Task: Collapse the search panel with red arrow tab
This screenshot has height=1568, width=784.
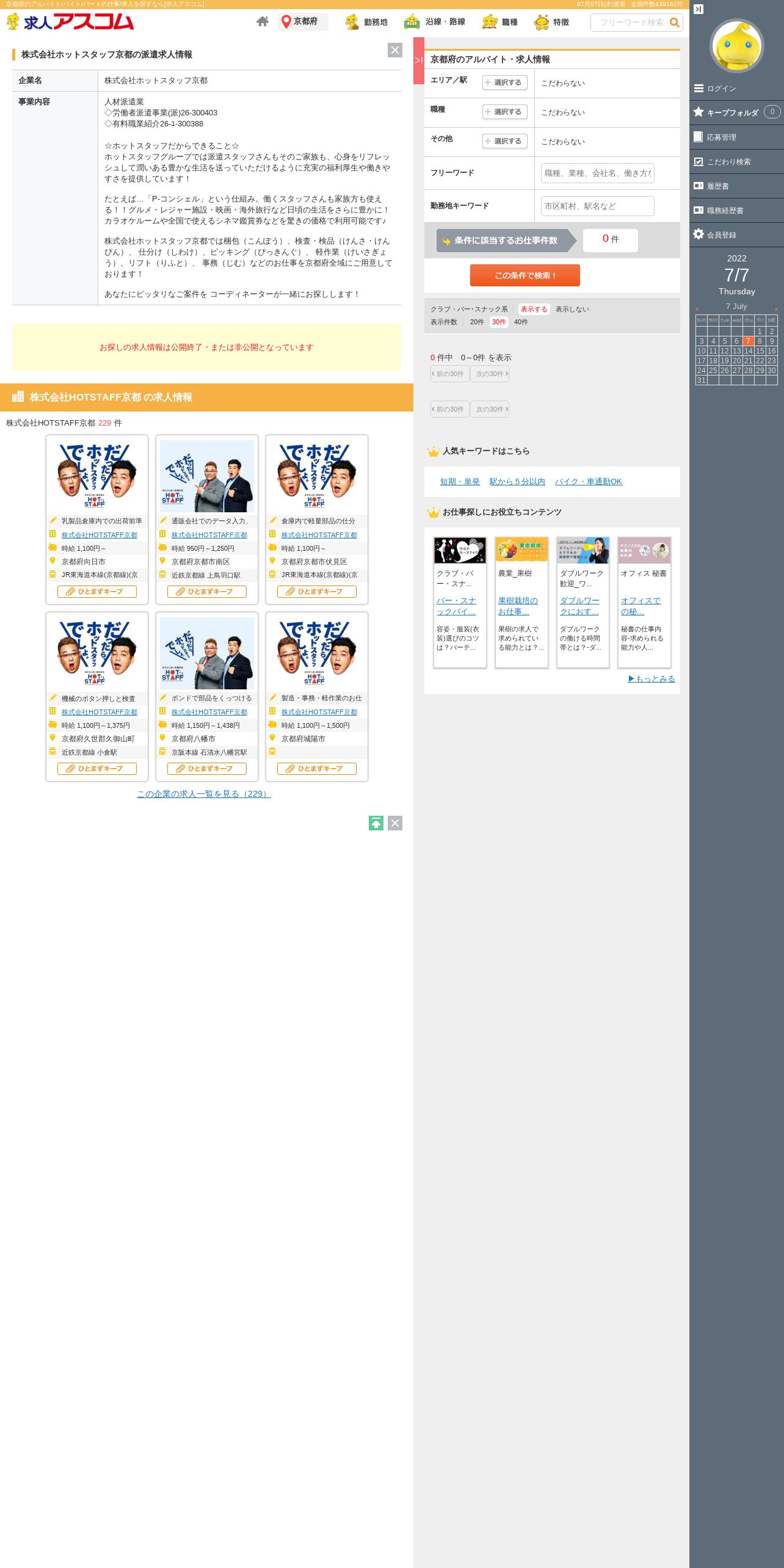Action: tap(419, 60)
